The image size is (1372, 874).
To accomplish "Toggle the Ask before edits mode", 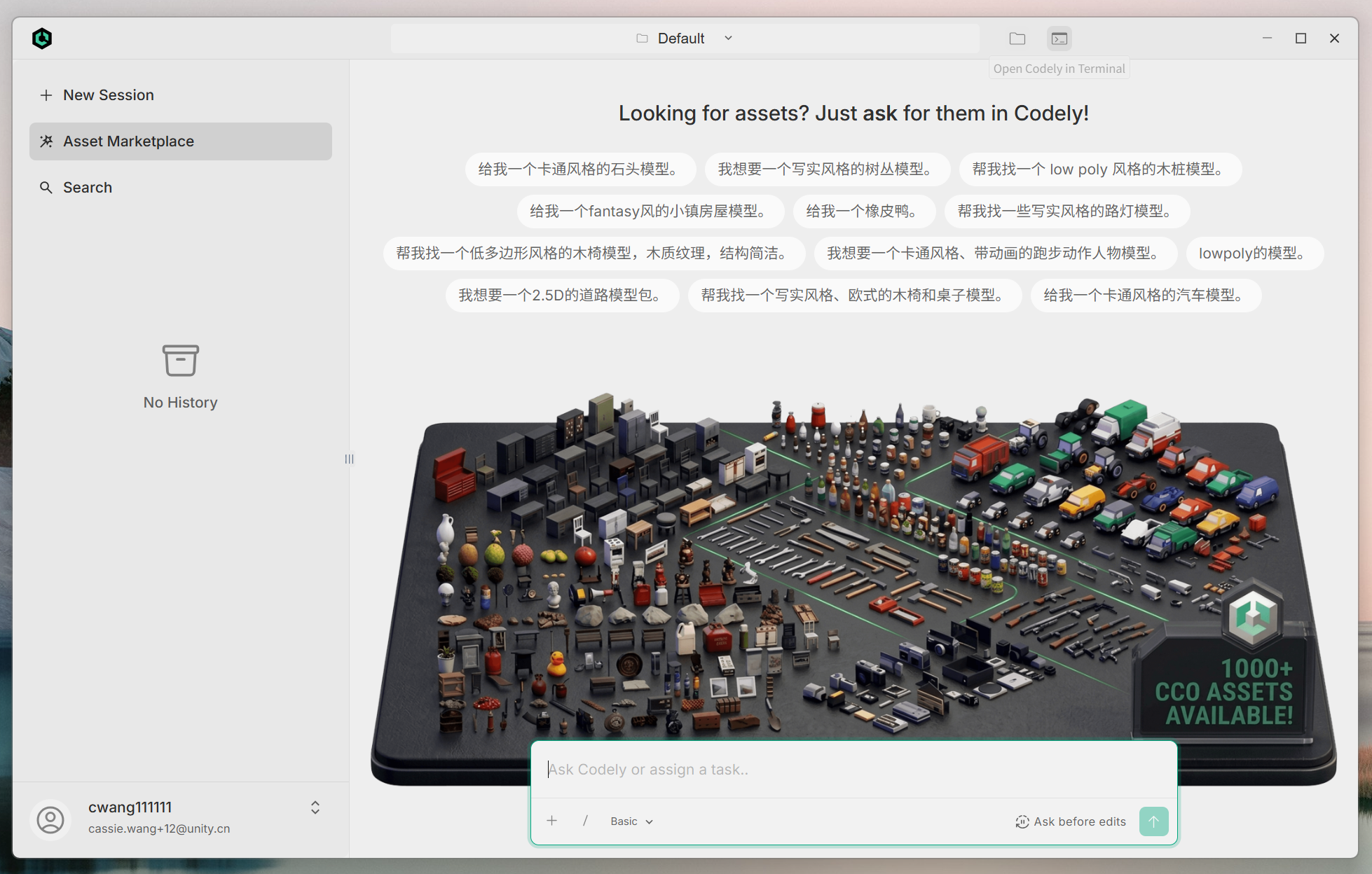I will (x=1071, y=821).
